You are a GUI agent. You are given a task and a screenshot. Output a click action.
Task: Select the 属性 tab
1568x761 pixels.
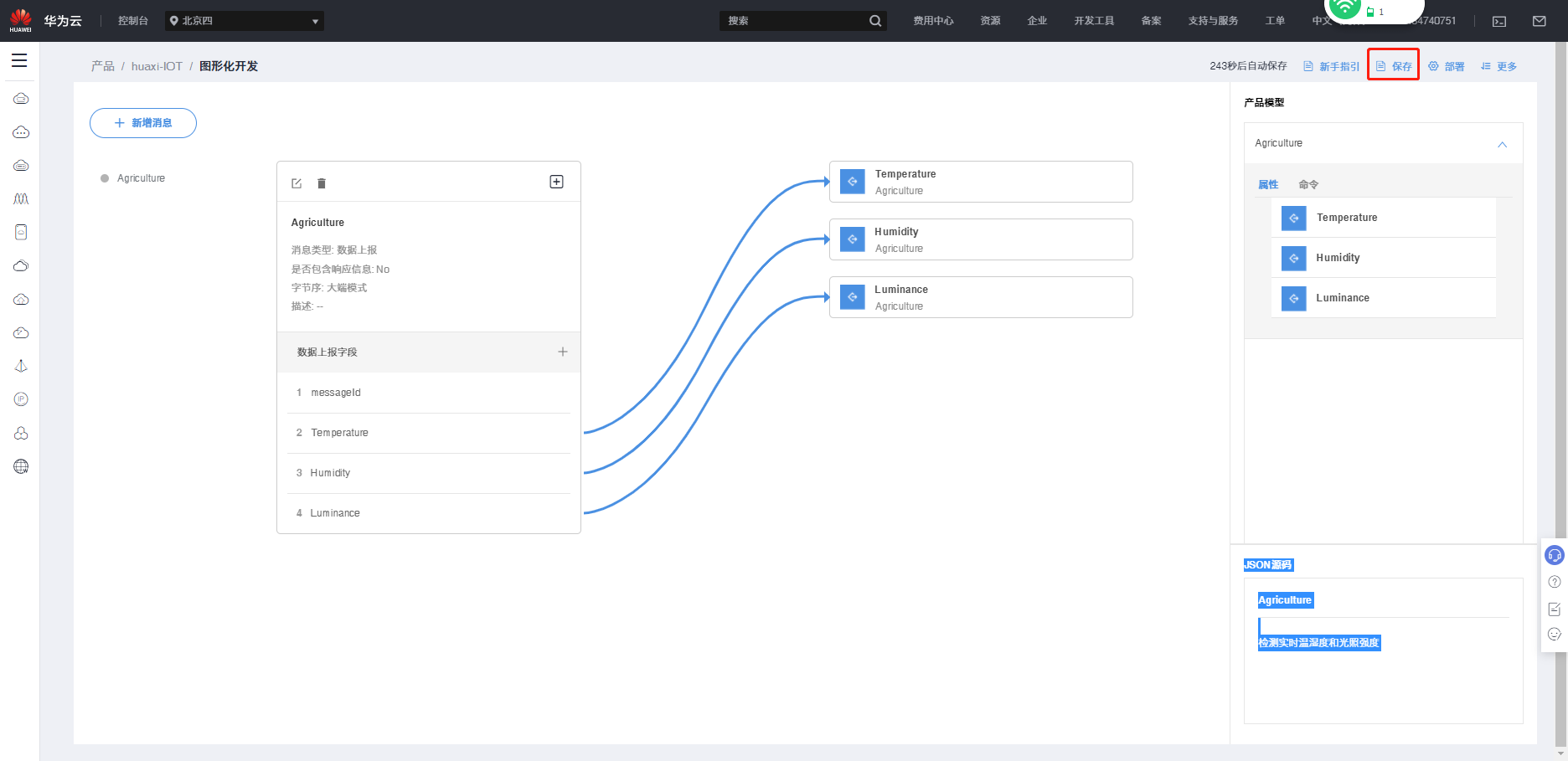pyautogui.click(x=1268, y=184)
